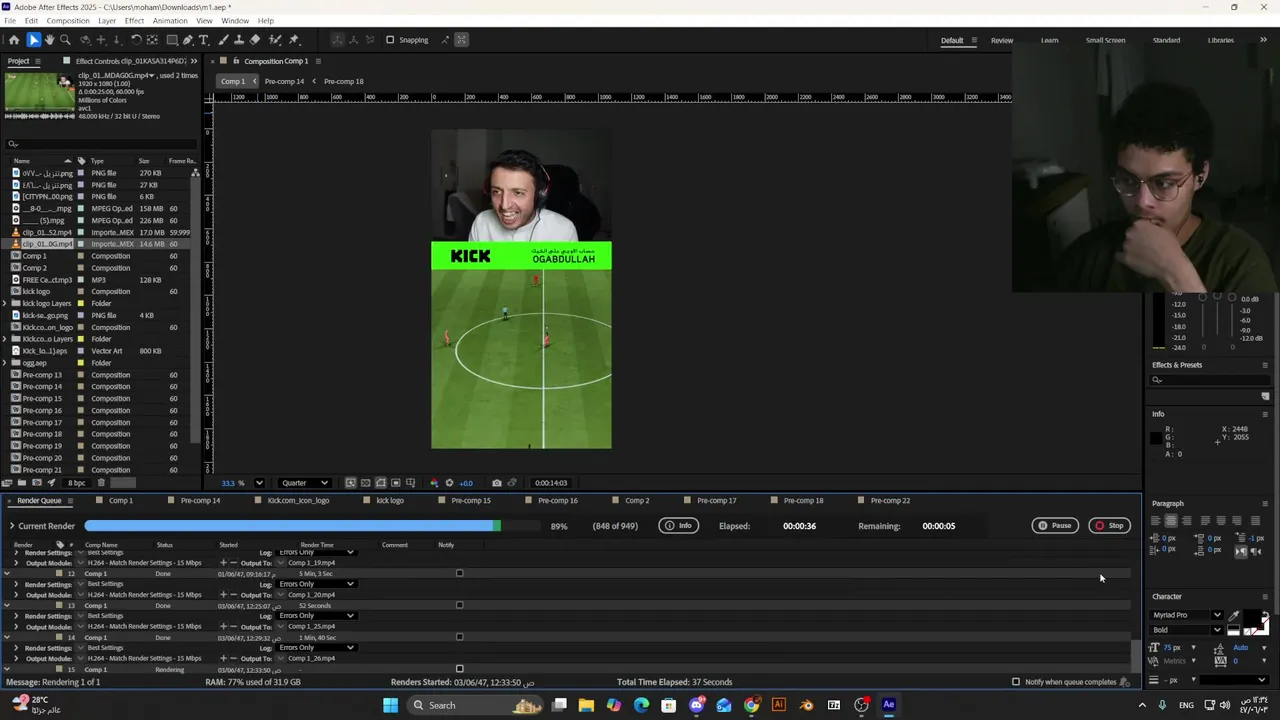Click the Windows Start button
This screenshot has width=1280, height=720.
point(390,705)
